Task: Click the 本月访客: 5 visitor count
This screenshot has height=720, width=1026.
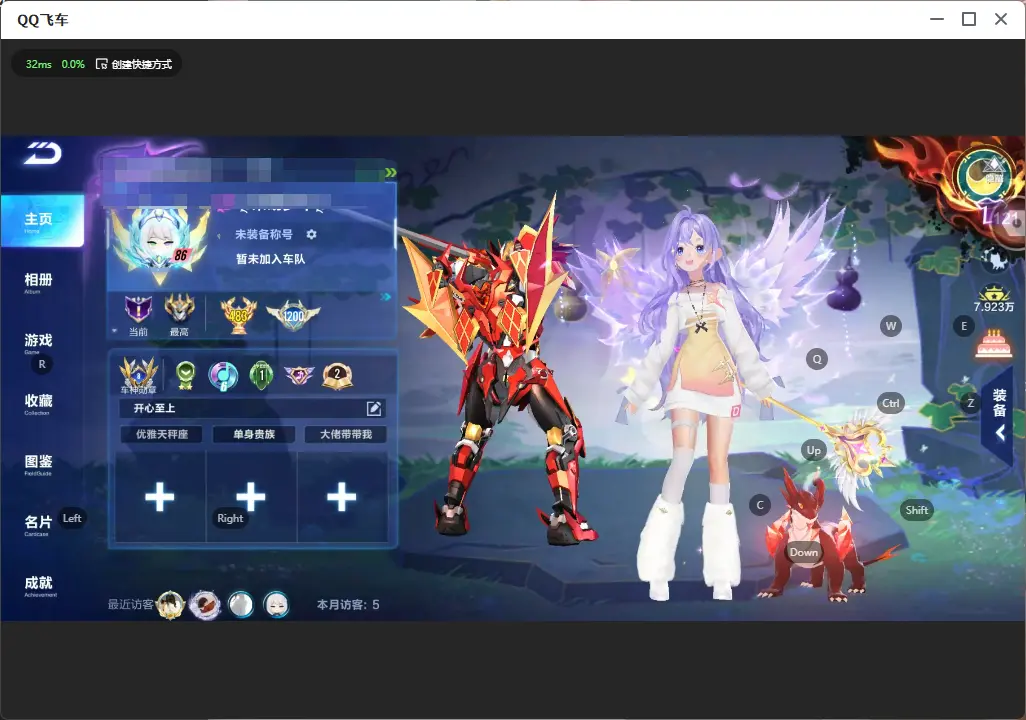Action: pyautogui.click(x=348, y=605)
